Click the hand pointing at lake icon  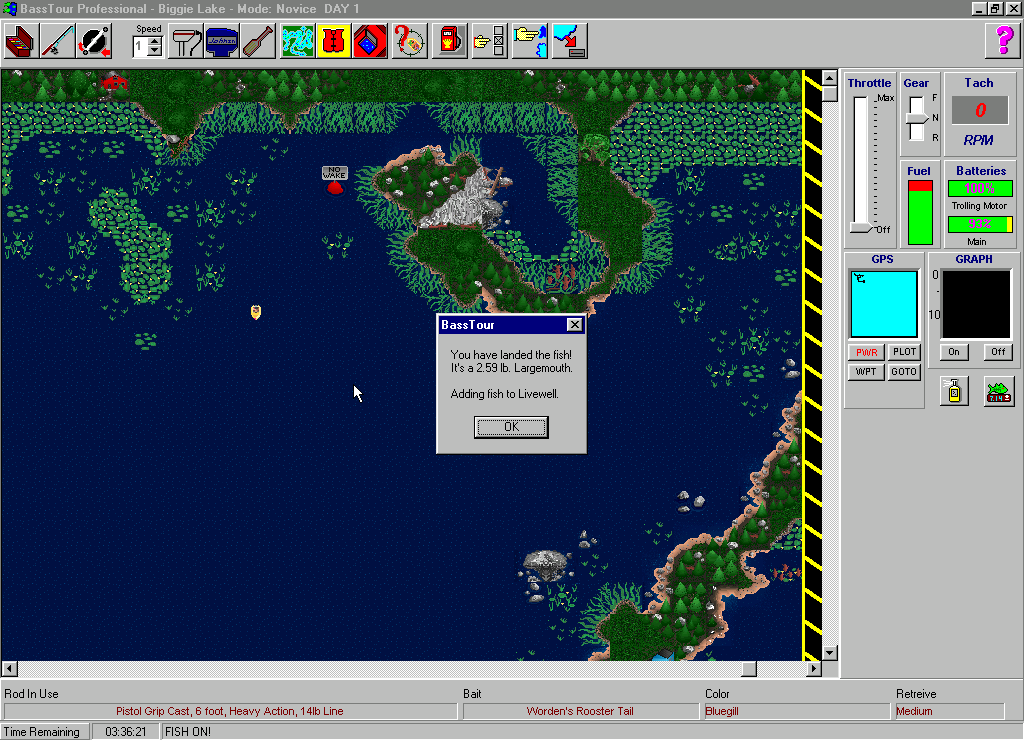coord(530,41)
